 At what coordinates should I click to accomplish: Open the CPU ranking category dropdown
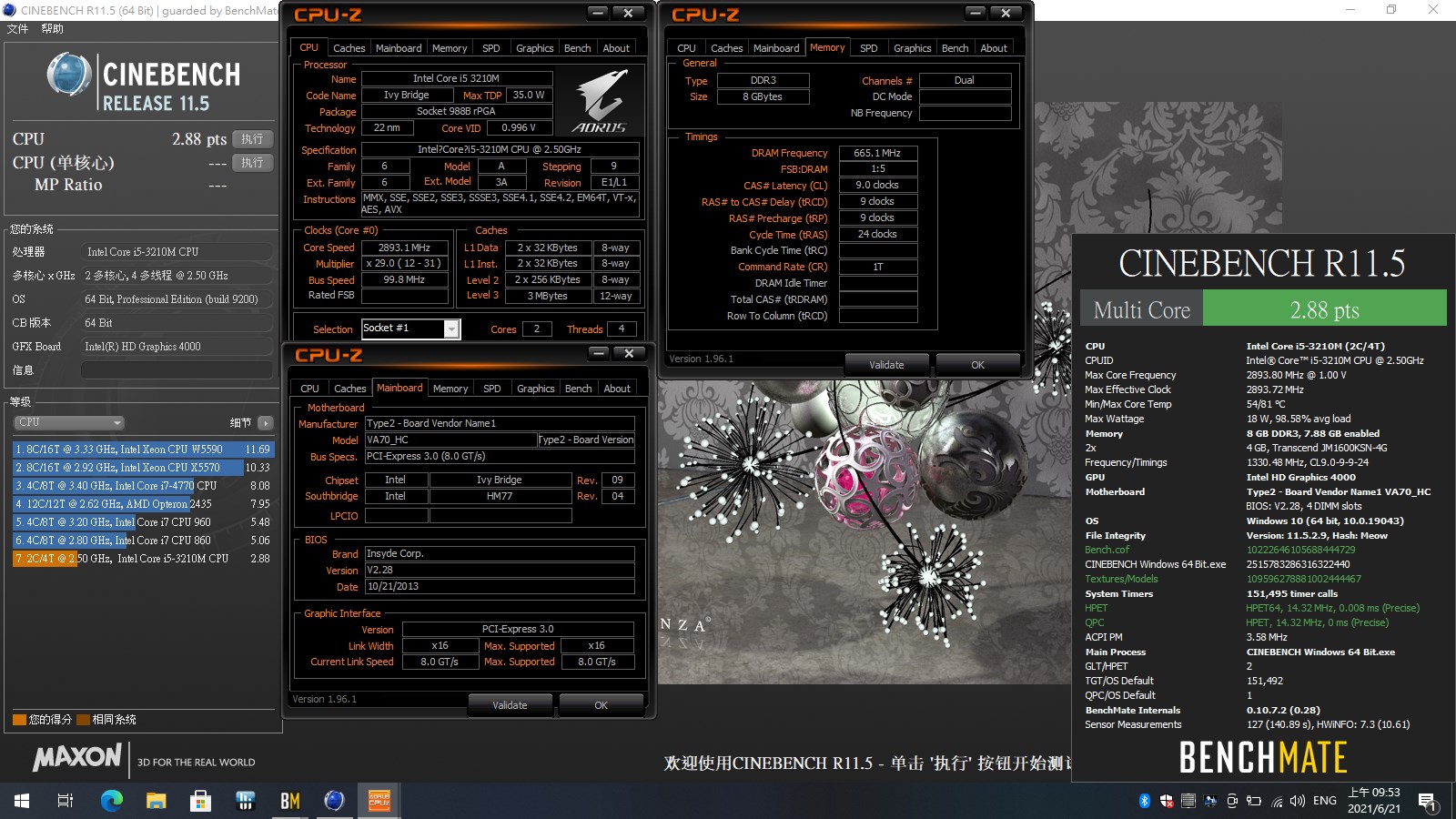tap(68, 422)
